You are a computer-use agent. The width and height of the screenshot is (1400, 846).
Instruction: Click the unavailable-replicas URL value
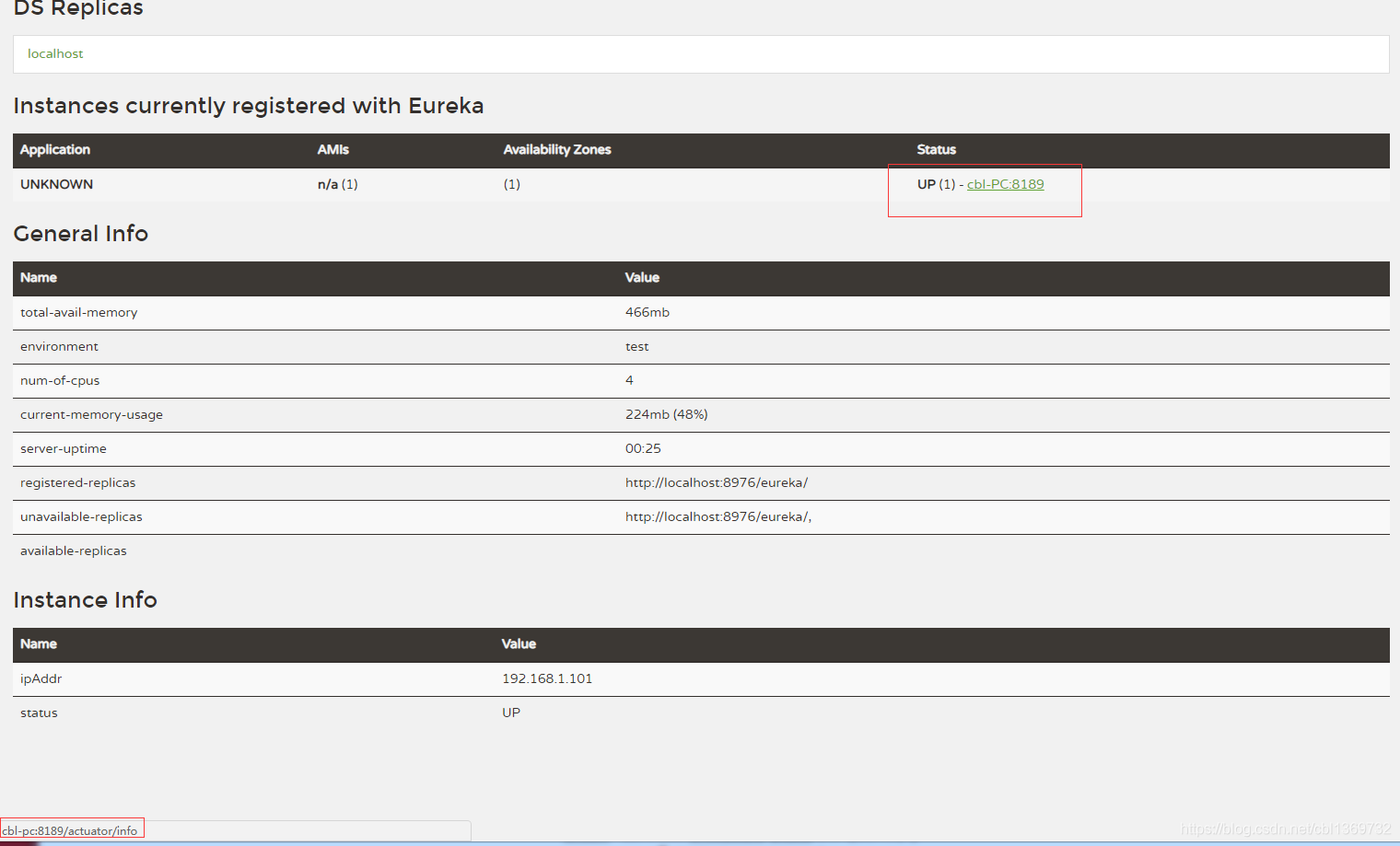click(717, 517)
